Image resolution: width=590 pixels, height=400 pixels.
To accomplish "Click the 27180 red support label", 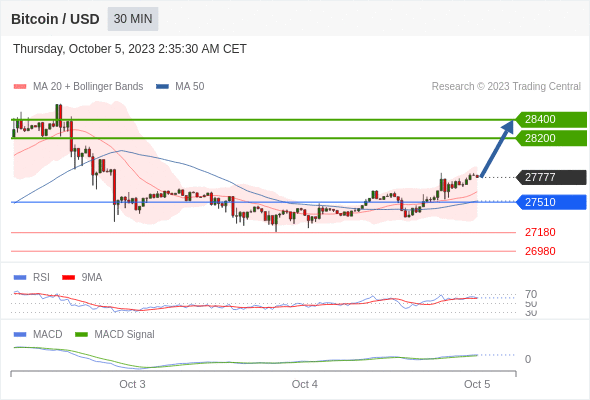I will pyautogui.click(x=540, y=232).
